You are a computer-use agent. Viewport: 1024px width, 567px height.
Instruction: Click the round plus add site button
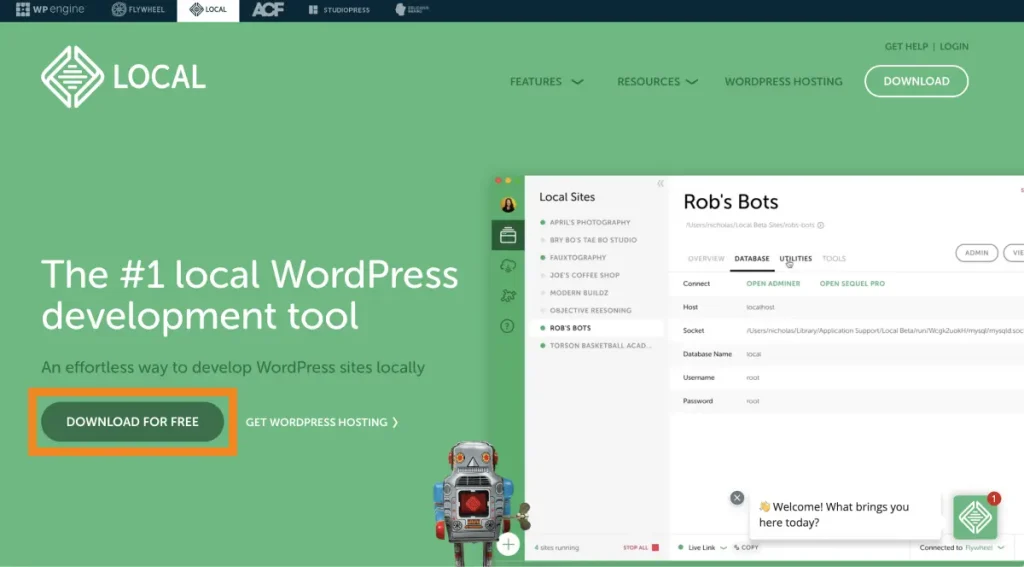click(509, 544)
